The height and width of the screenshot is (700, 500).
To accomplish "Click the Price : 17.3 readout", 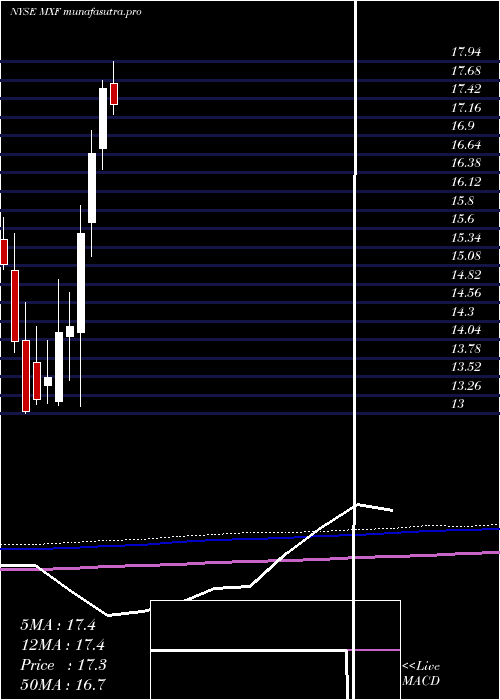I will 63,665.
